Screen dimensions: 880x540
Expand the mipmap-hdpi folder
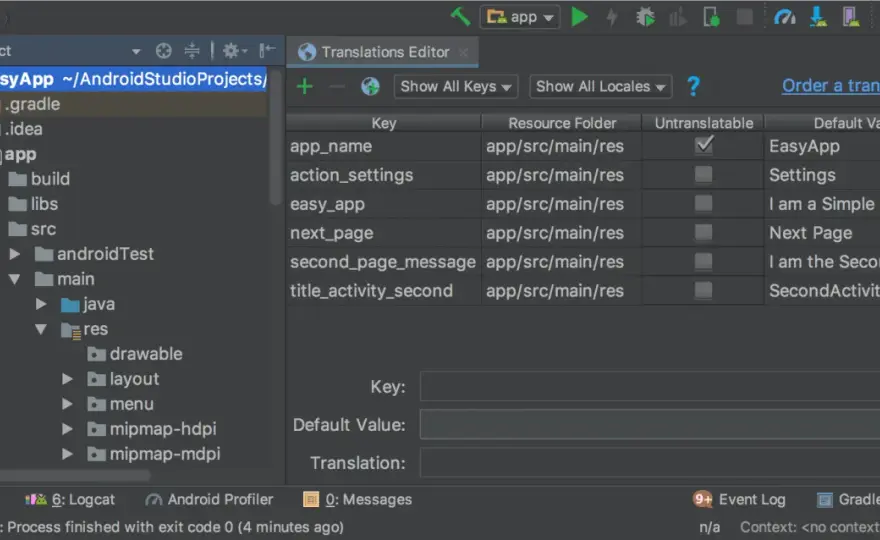pos(67,429)
